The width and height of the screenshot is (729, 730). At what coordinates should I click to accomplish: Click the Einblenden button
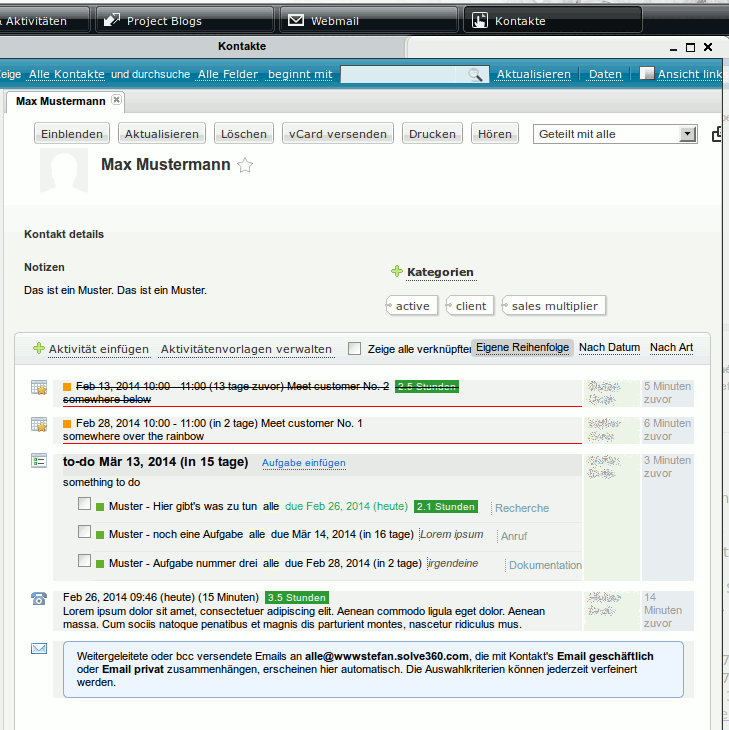pyautogui.click(x=72, y=134)
